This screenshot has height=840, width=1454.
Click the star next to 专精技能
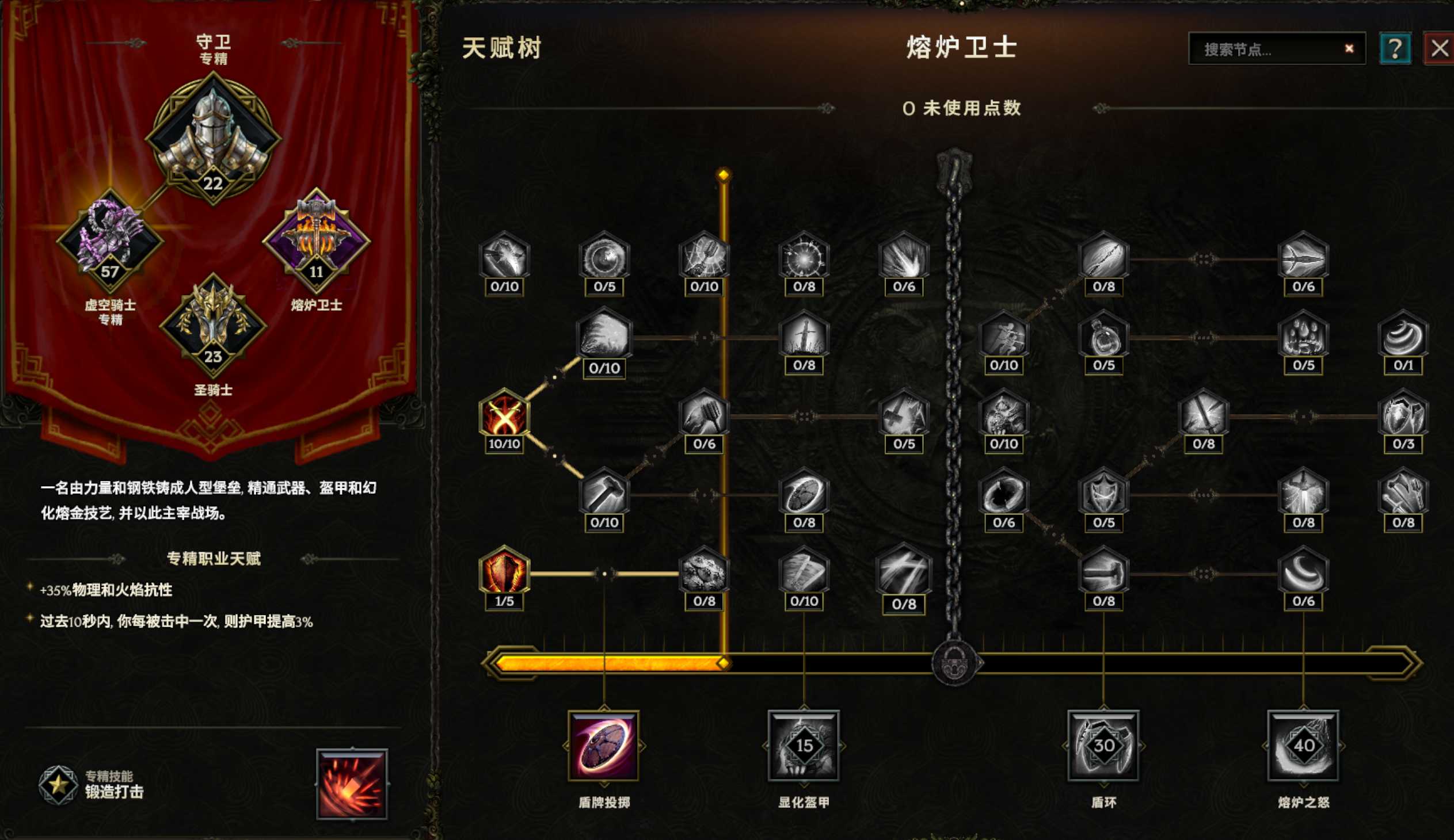click(x=58, y=784)
